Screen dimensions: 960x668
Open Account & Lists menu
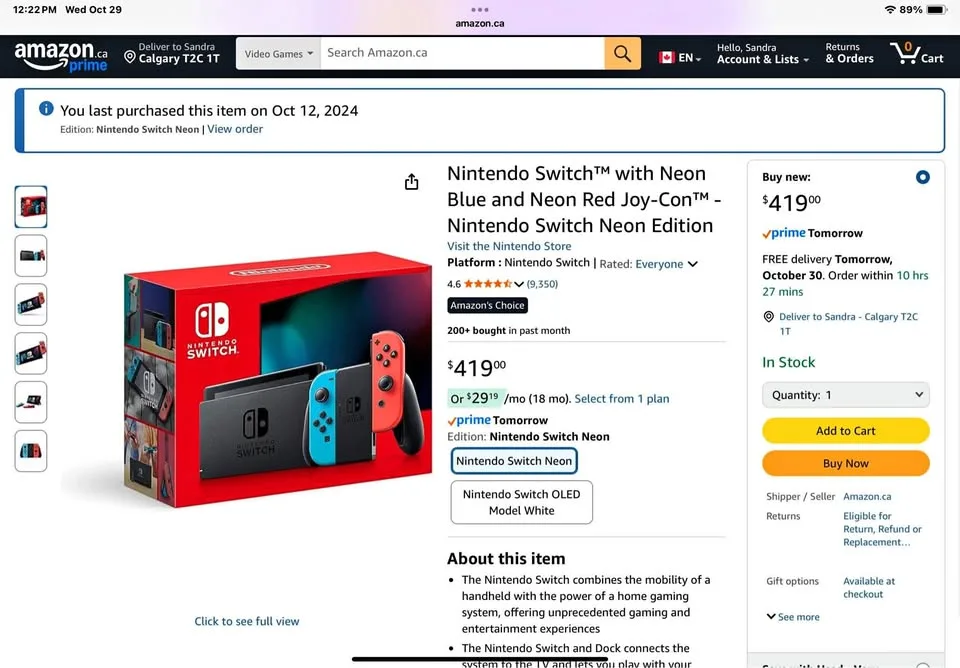pyautogui.click(x=760, y=54)
